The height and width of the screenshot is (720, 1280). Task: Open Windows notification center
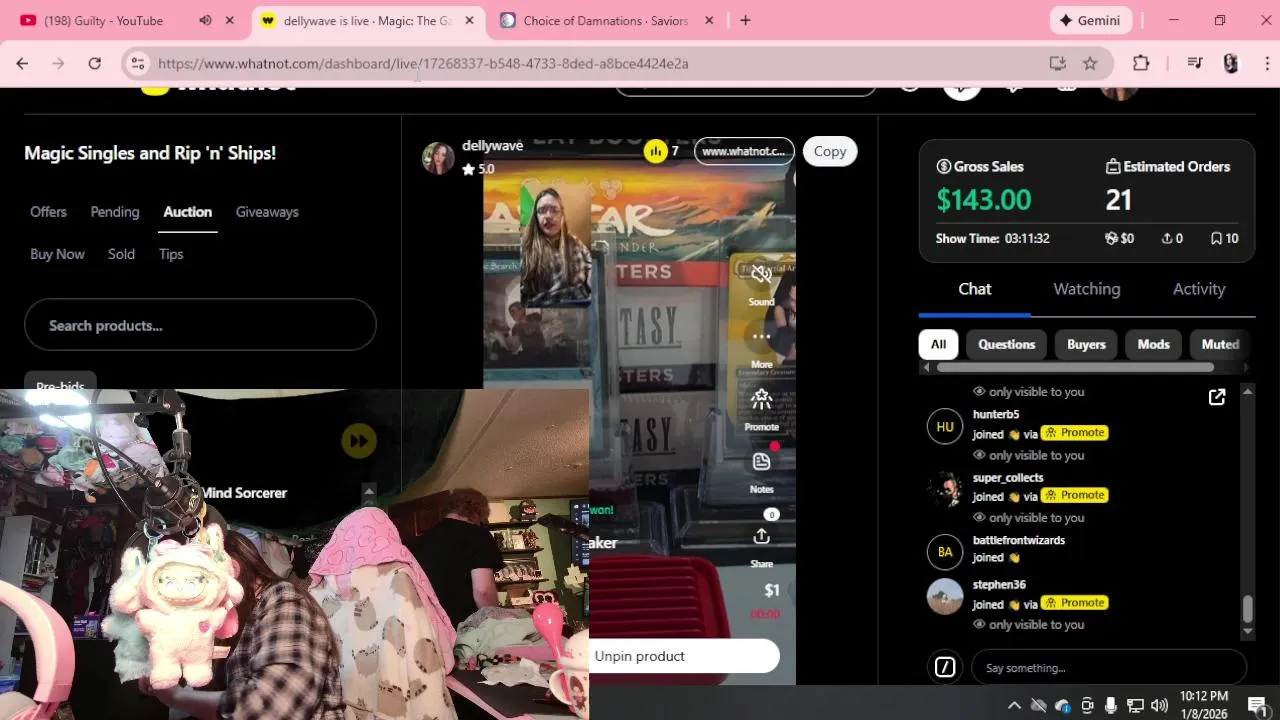(1257, 705)
